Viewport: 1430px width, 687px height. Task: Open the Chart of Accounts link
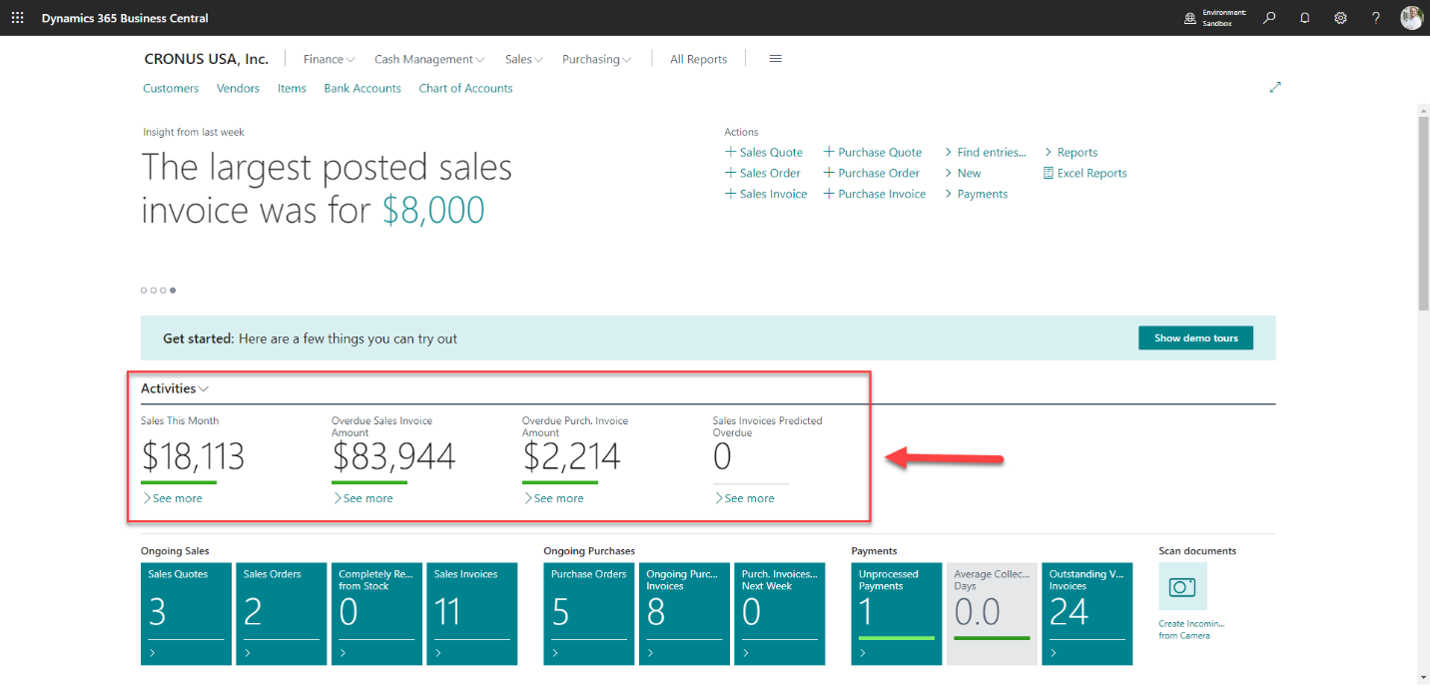[x=465, y=88]
